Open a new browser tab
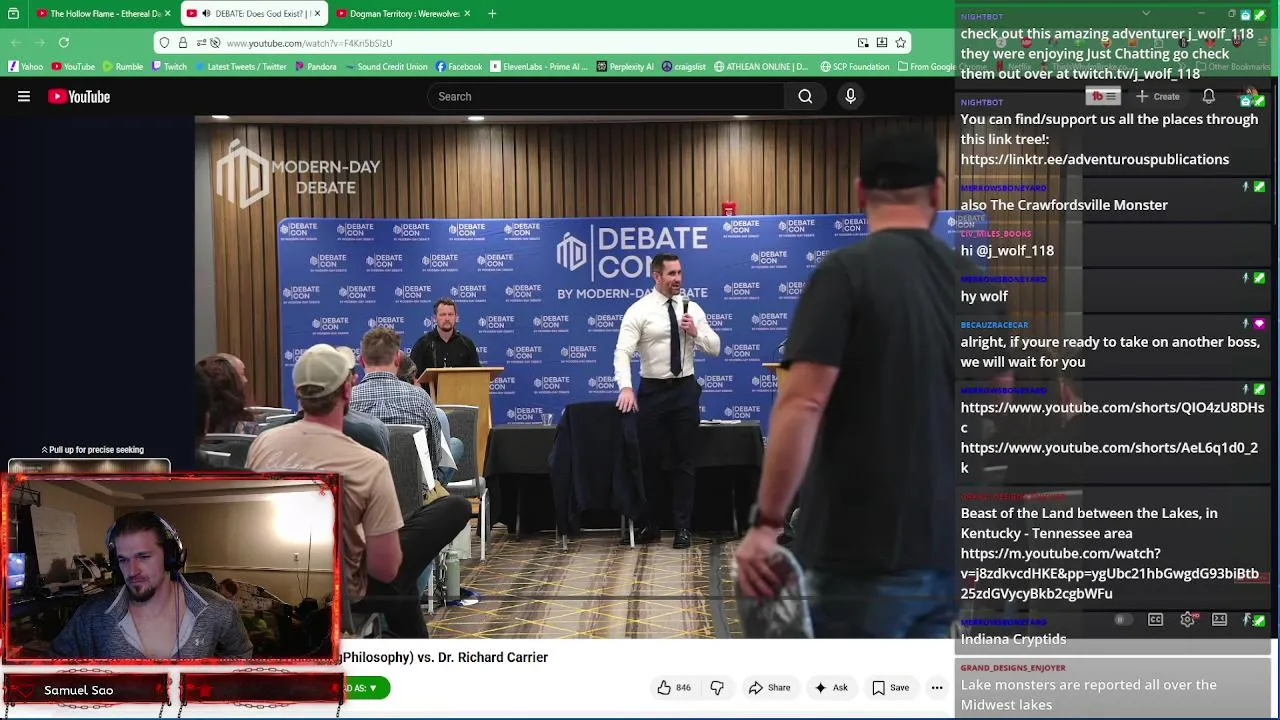Viewport: 1280px width, 720px height. pyautogui.click(x=492, y=14)
